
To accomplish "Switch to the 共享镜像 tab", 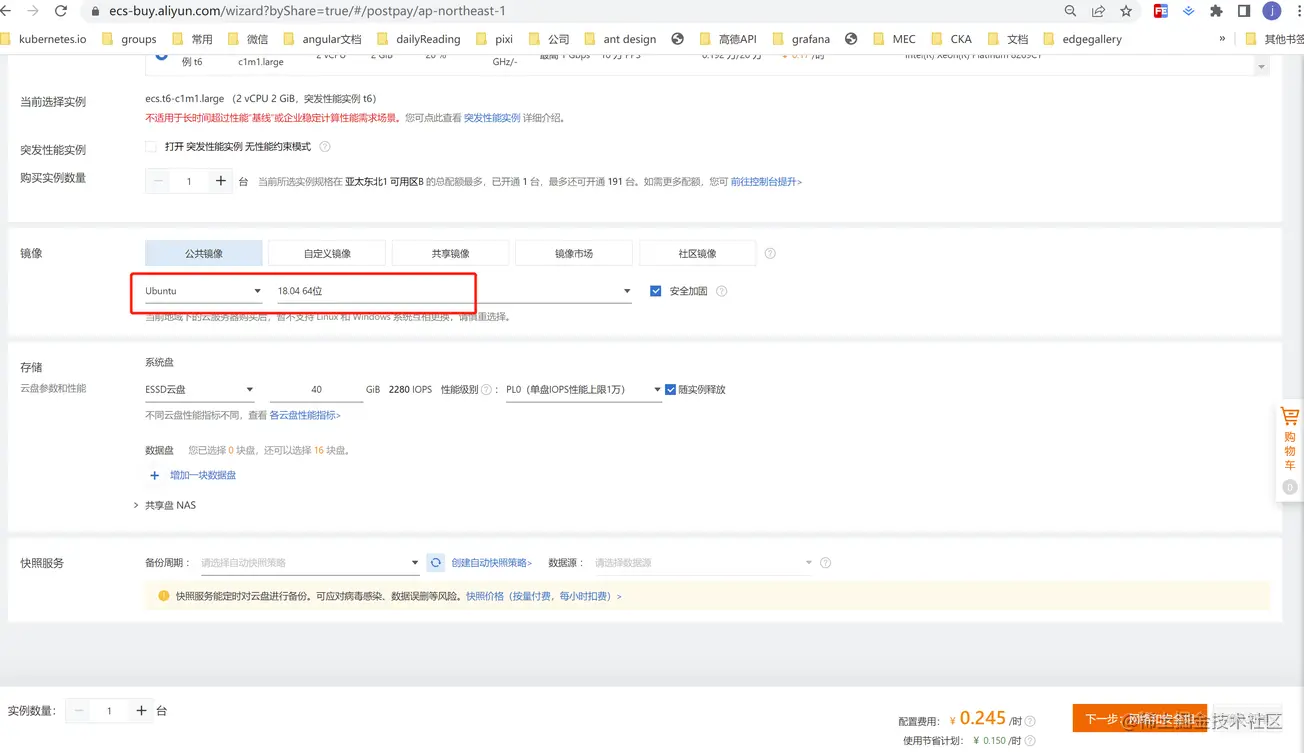I will 451,253.
